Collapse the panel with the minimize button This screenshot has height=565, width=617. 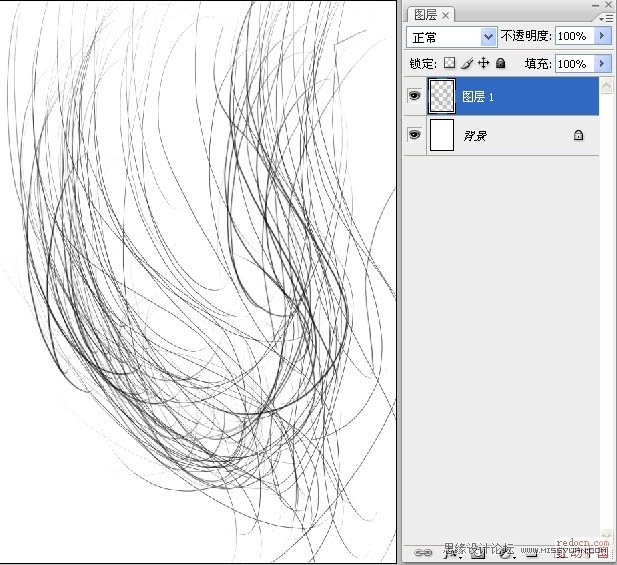(596, 5)
